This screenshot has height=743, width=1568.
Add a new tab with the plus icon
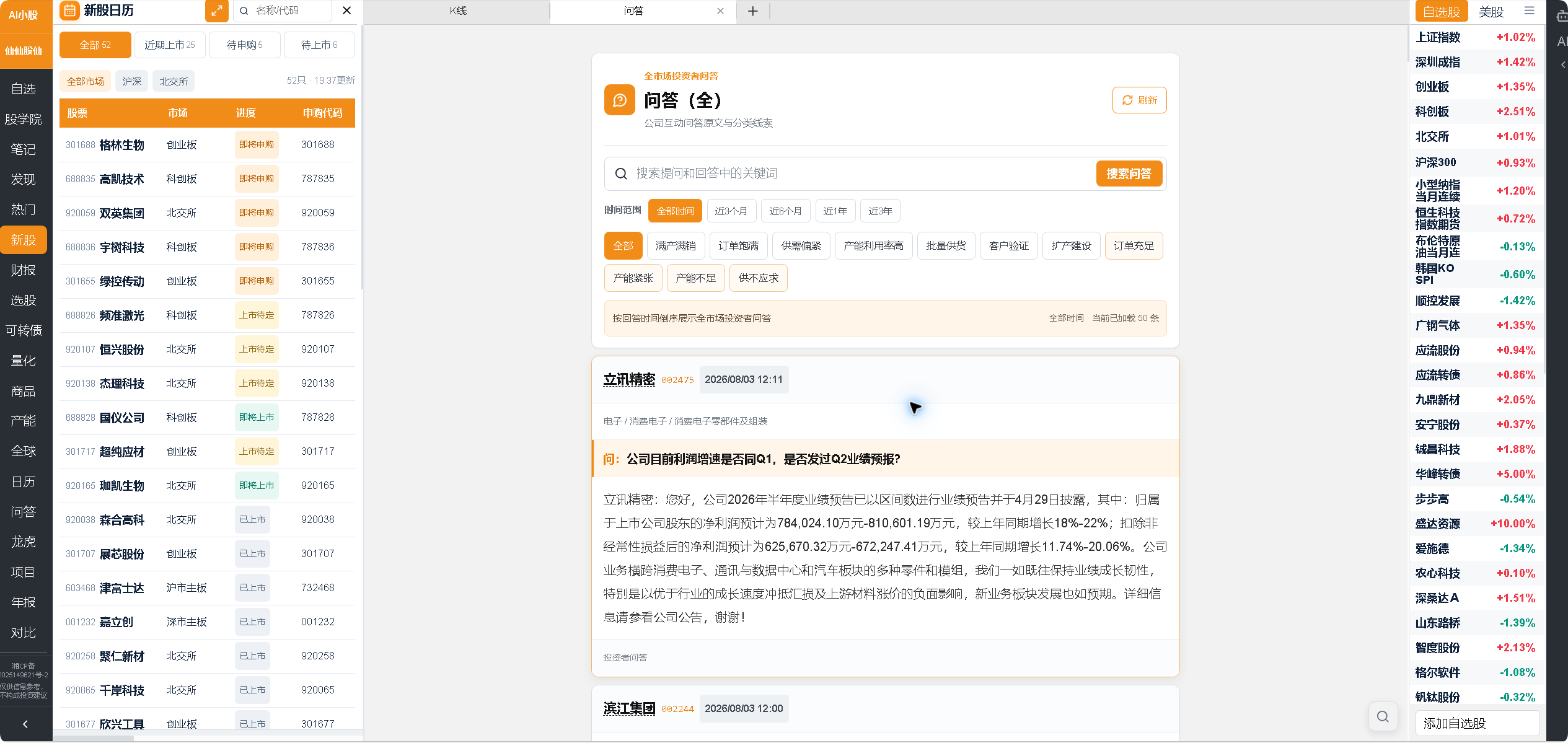pyautogui.click(x=753, y=11)
